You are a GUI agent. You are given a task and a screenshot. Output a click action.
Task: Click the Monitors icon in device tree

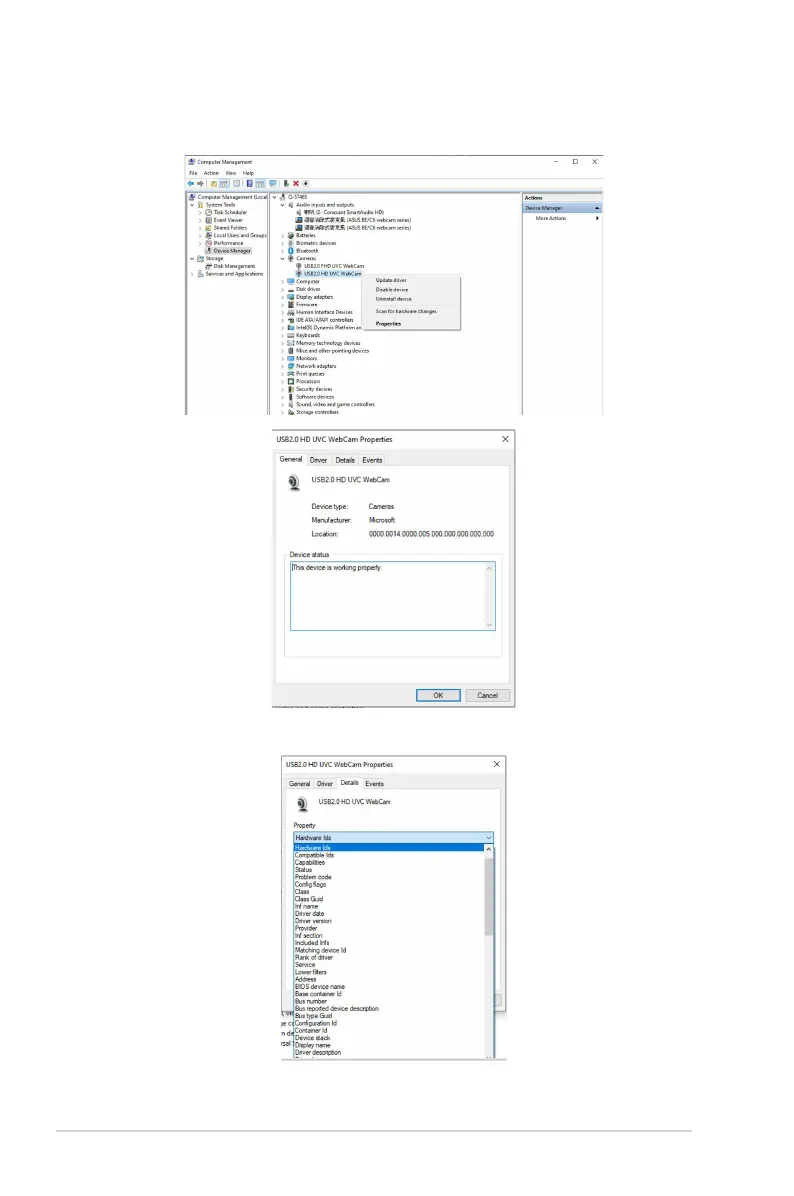pyautogui.click(x=291, y=358)
